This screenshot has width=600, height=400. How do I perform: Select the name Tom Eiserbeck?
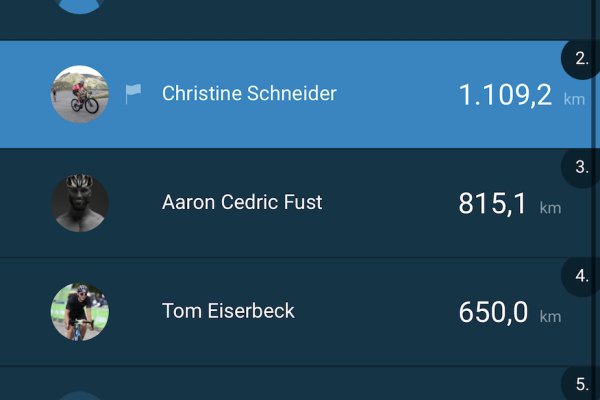228,311
